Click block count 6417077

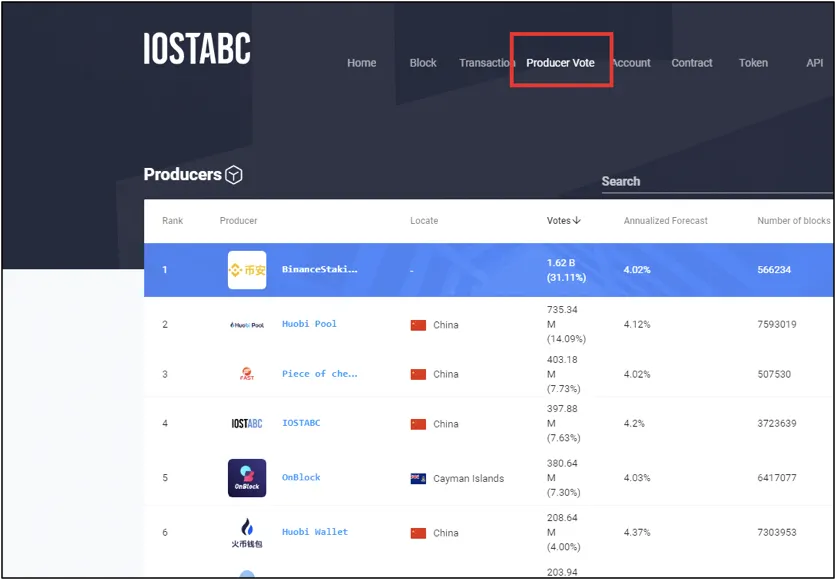(777, 478)
